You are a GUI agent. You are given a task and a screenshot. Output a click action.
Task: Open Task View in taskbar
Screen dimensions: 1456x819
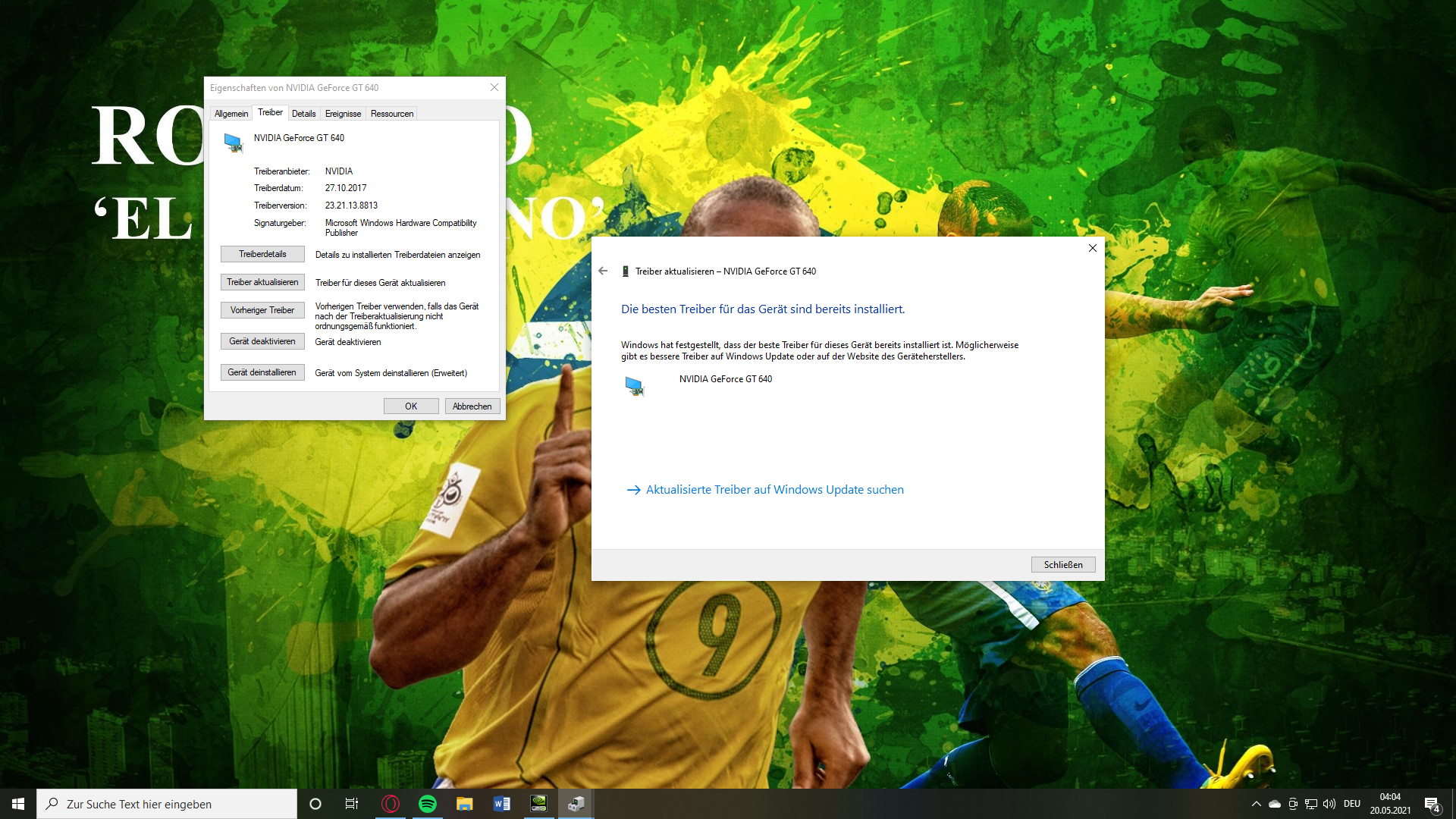coord(352,804)
